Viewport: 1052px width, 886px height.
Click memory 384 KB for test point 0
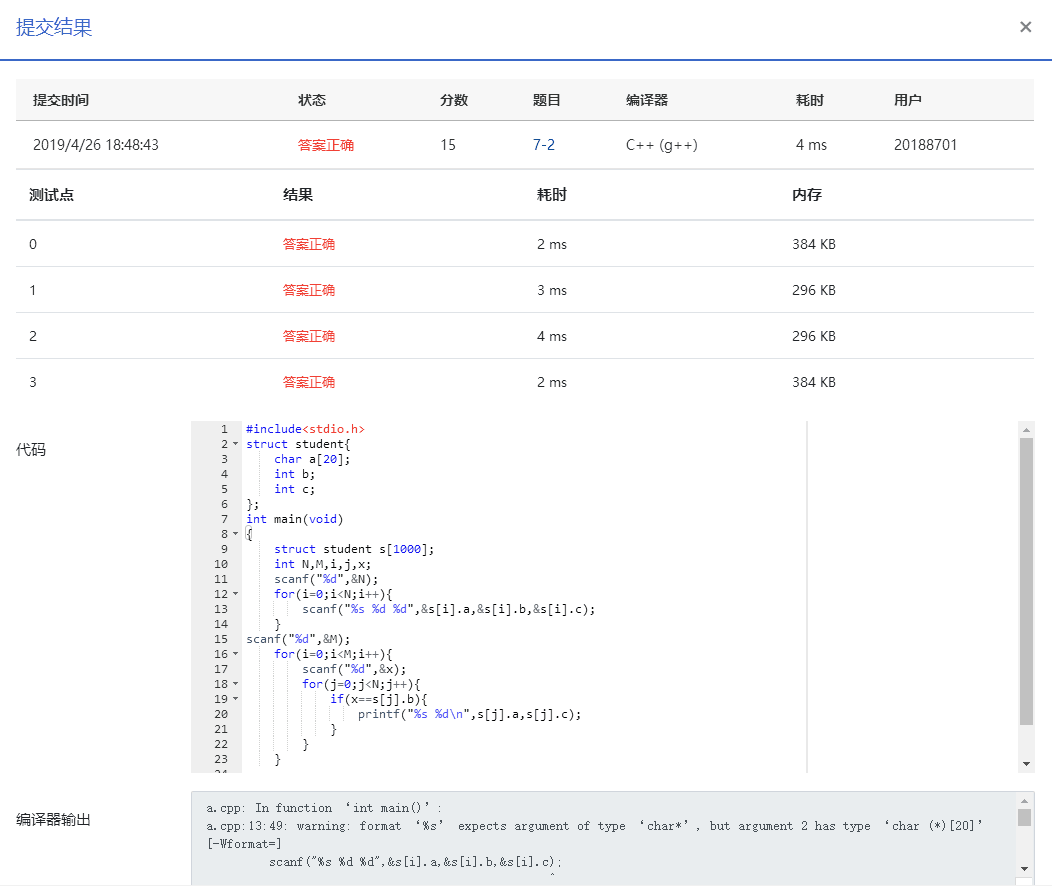(x=814, y=244)
